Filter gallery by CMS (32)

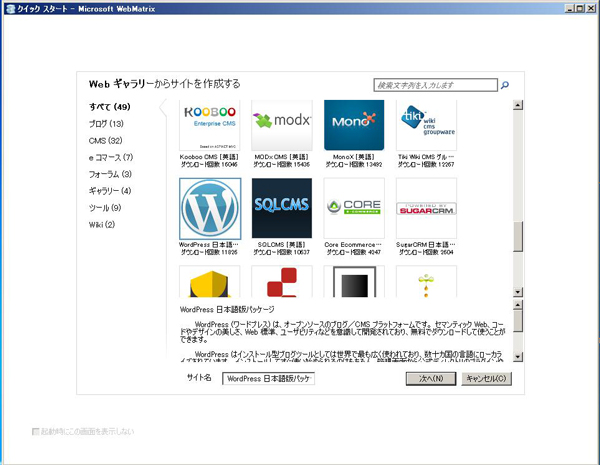106,140
